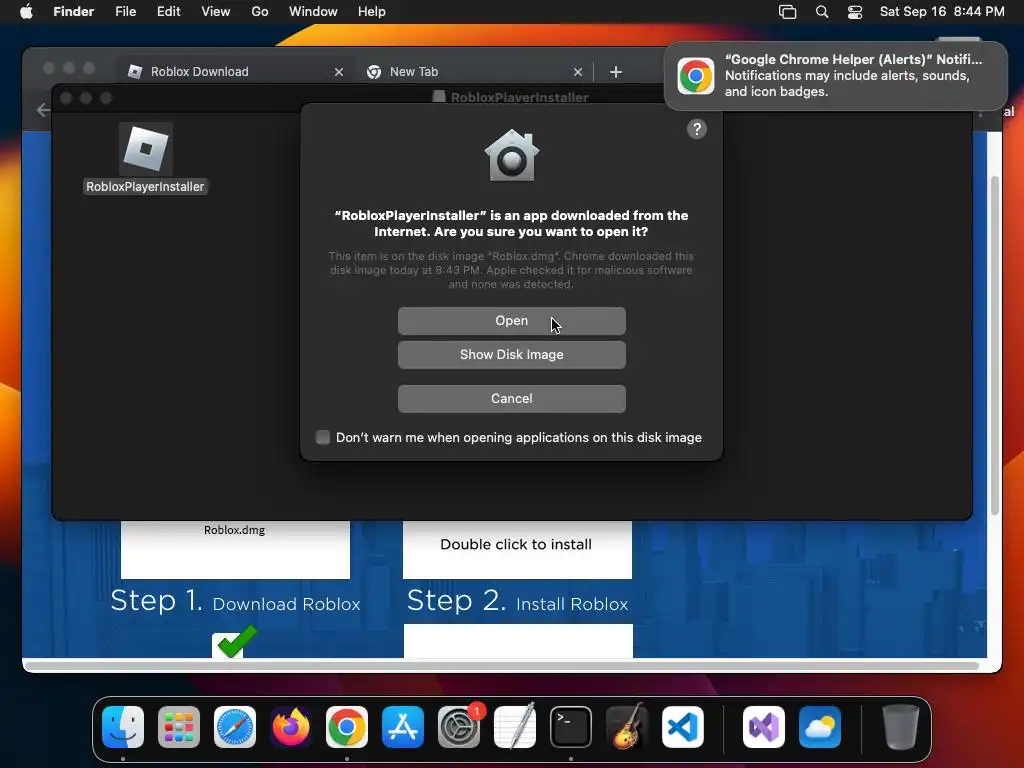1024x768 pixels.
Task: Open the Window menu
Action: 313,12
